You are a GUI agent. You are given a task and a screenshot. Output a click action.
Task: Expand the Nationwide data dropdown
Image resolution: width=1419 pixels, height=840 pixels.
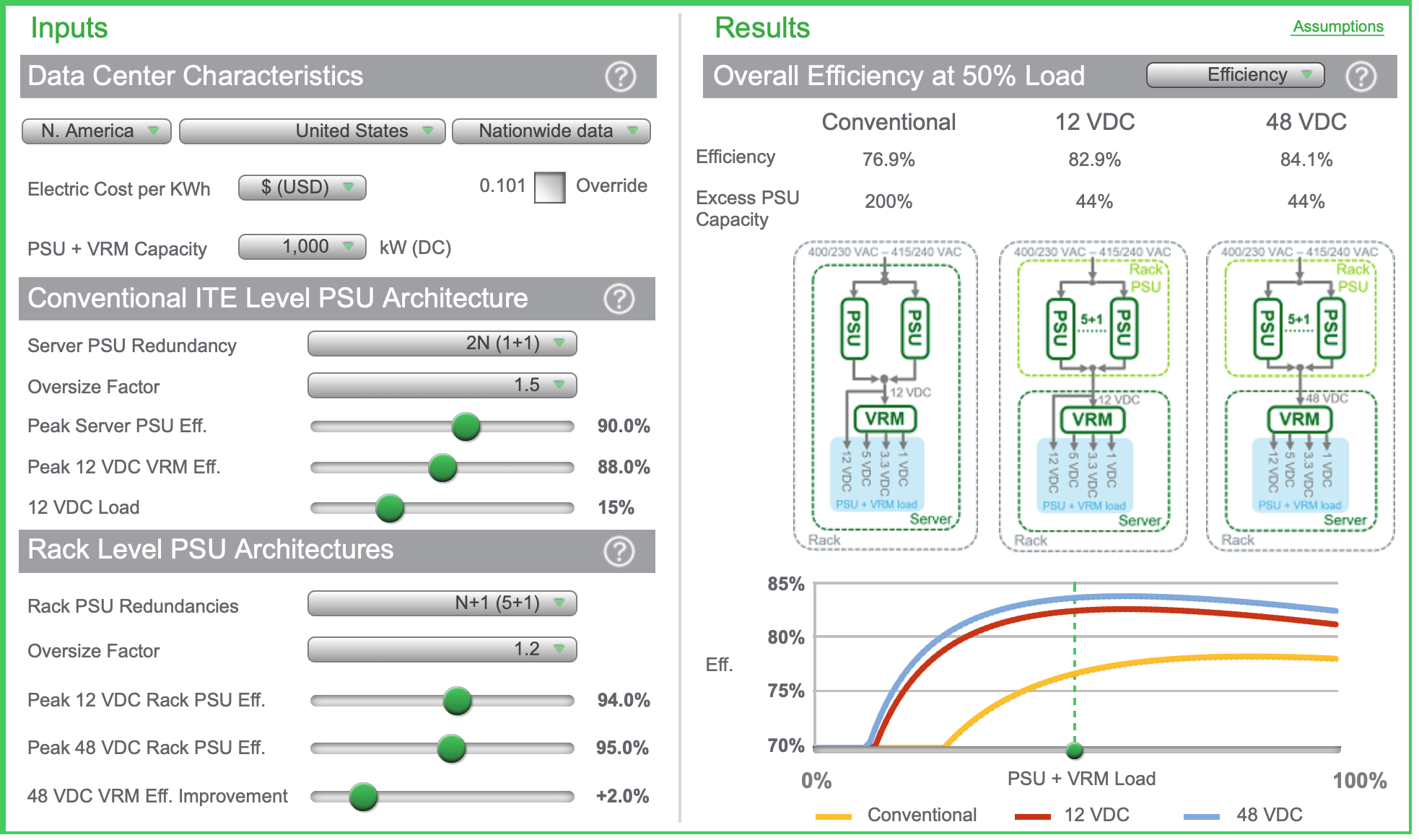pyautogui.click(x=551, y=131)
